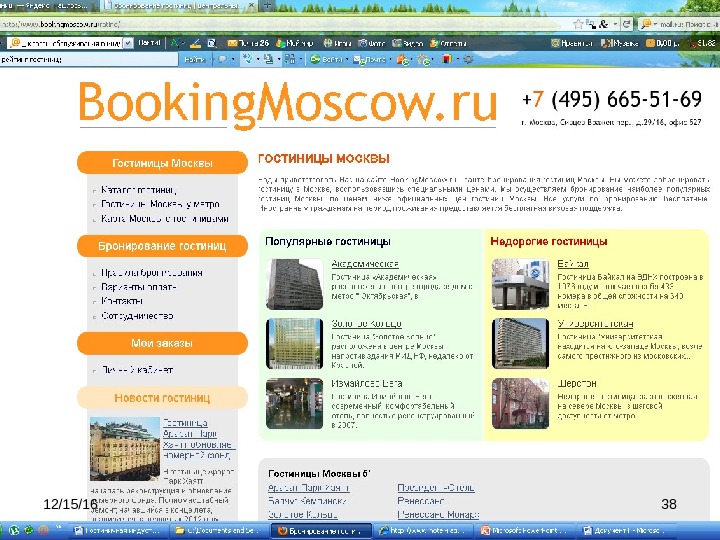Open the Байкал hotel link

tap(573, 264)
